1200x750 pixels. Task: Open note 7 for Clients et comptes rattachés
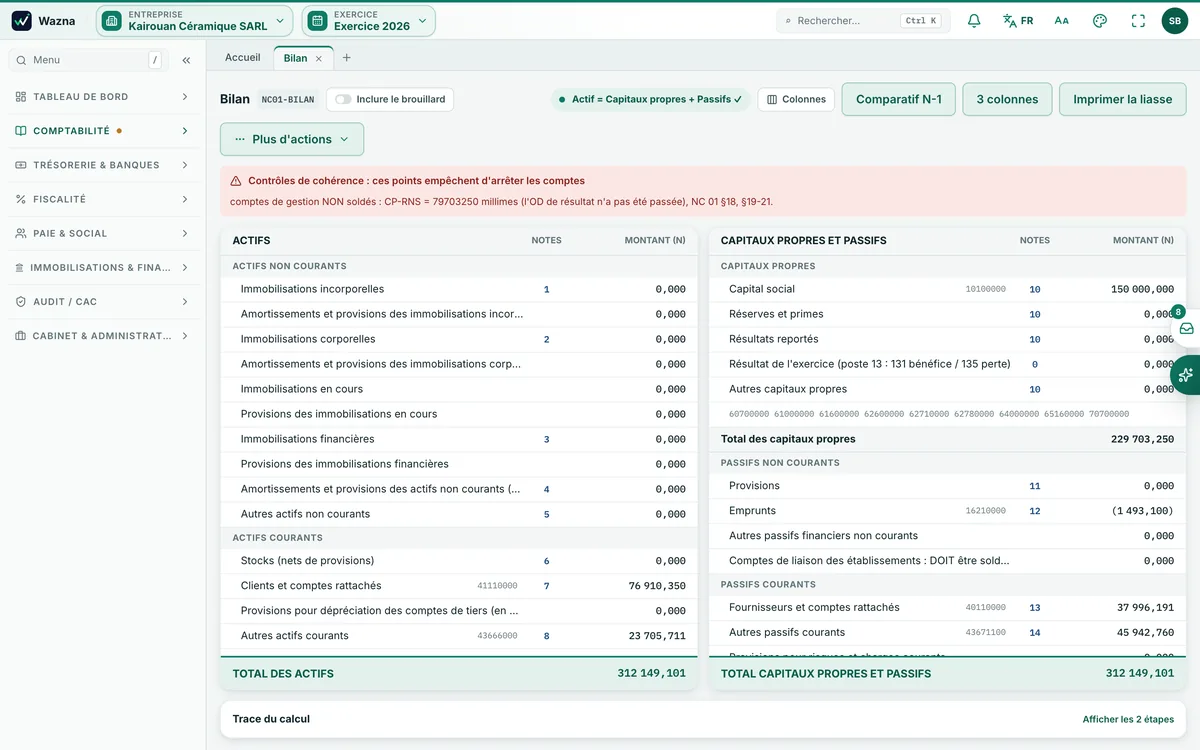[547, 586]
